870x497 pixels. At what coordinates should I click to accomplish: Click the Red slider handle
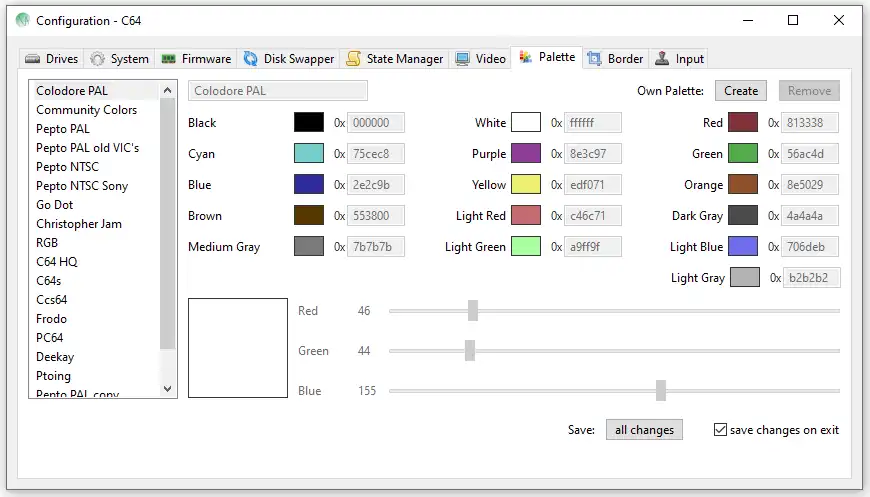pyautogui.click(x=473, y=311)
